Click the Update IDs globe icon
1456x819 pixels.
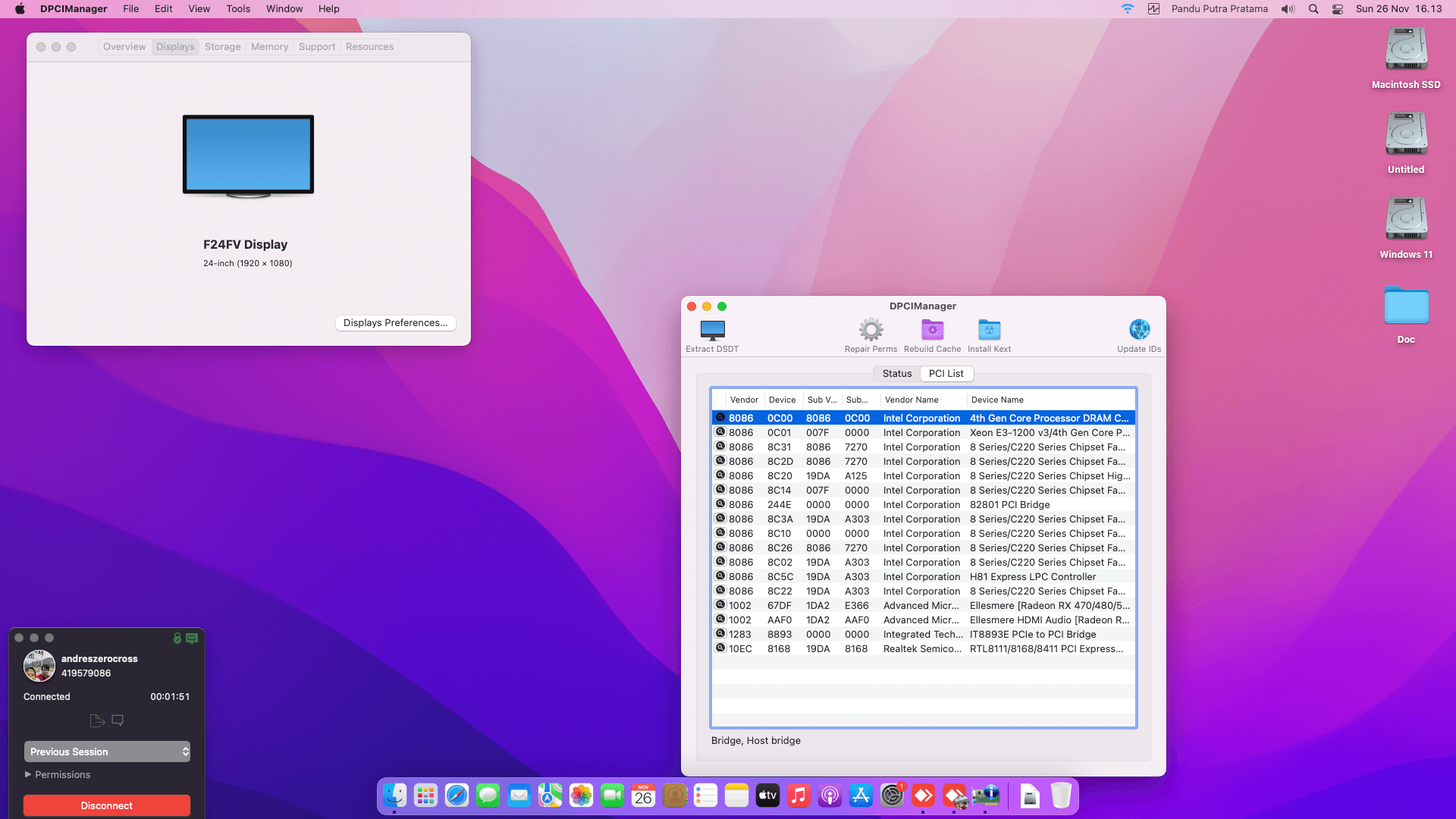[1139, 331]
